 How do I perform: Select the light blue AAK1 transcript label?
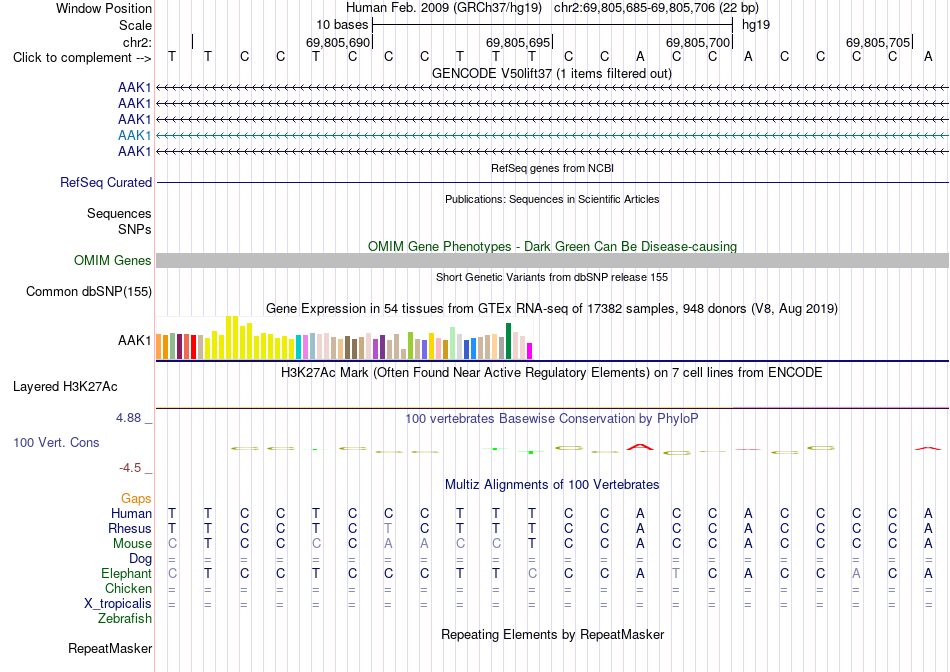click(135, 135)
